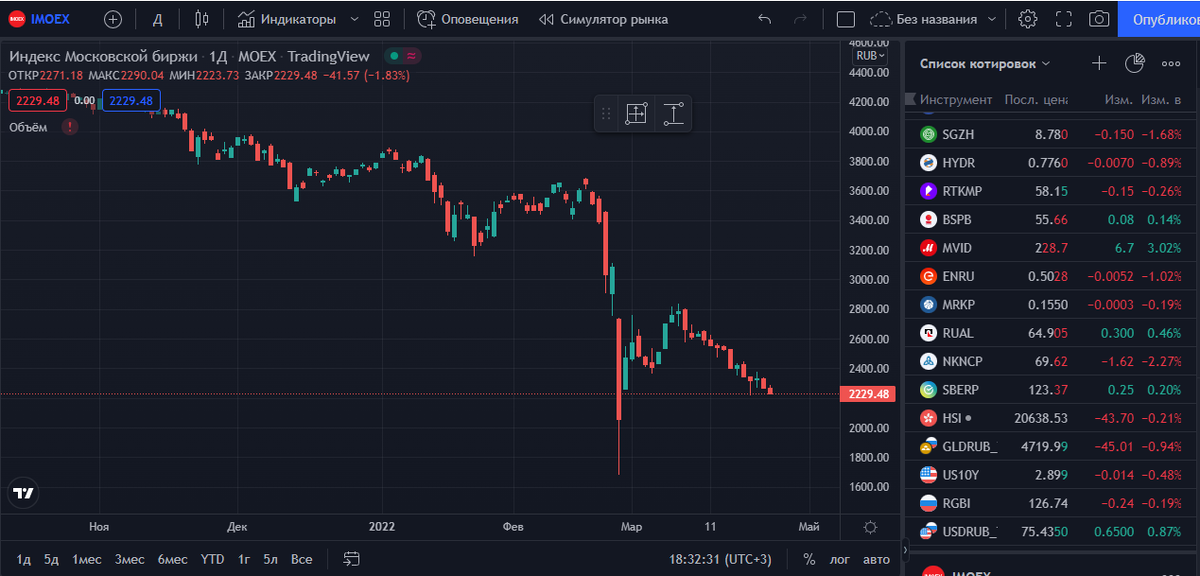1200x576 pixels.
Task: Open the chart layout selection square
Action: (845, 19)
